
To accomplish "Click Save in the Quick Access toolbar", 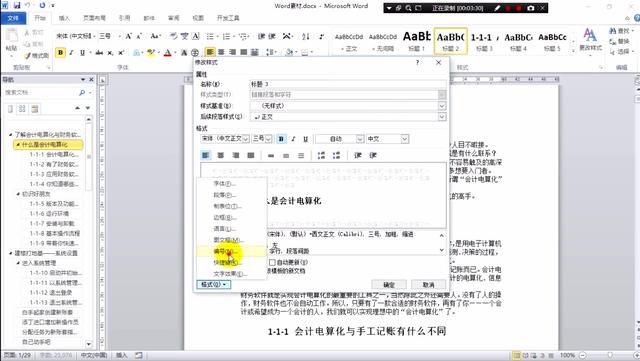I will tap(17, 6).
